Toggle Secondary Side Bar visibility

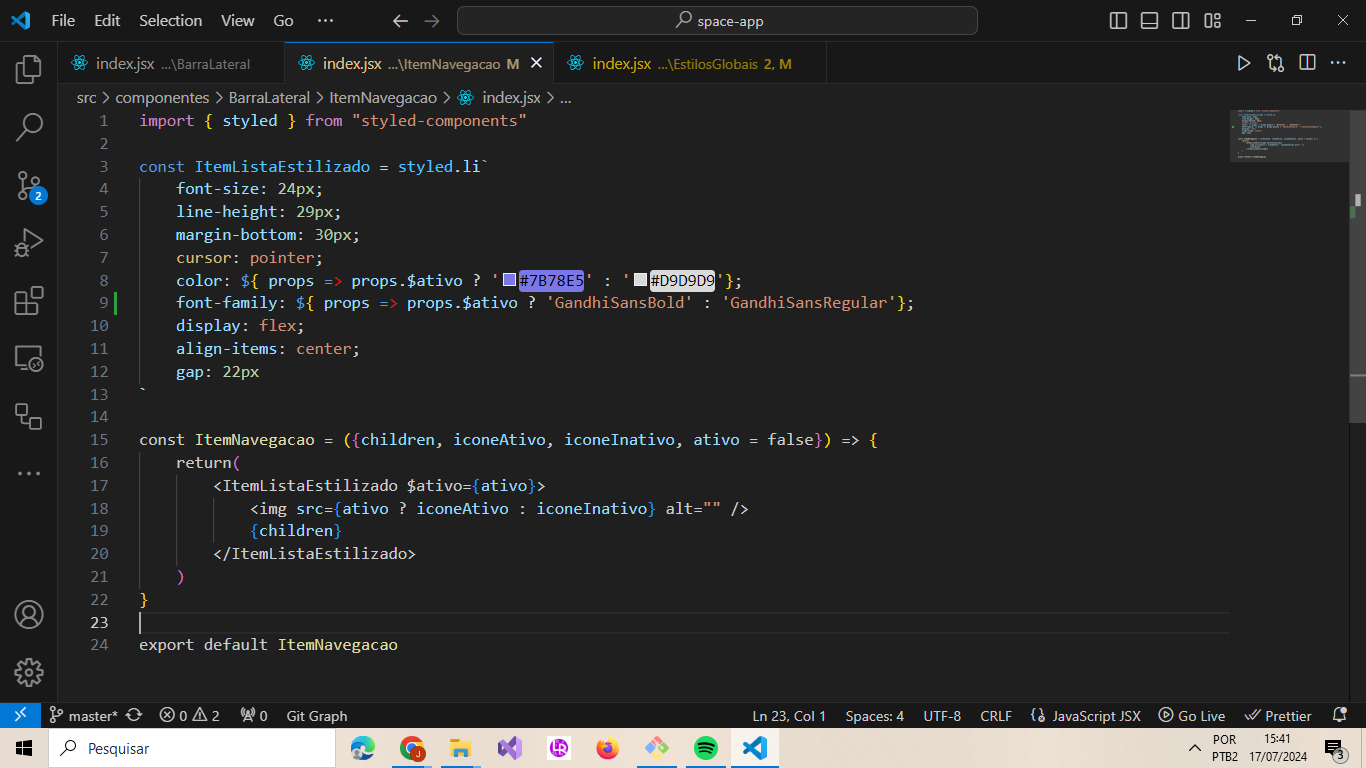(x=1181, y=20)
